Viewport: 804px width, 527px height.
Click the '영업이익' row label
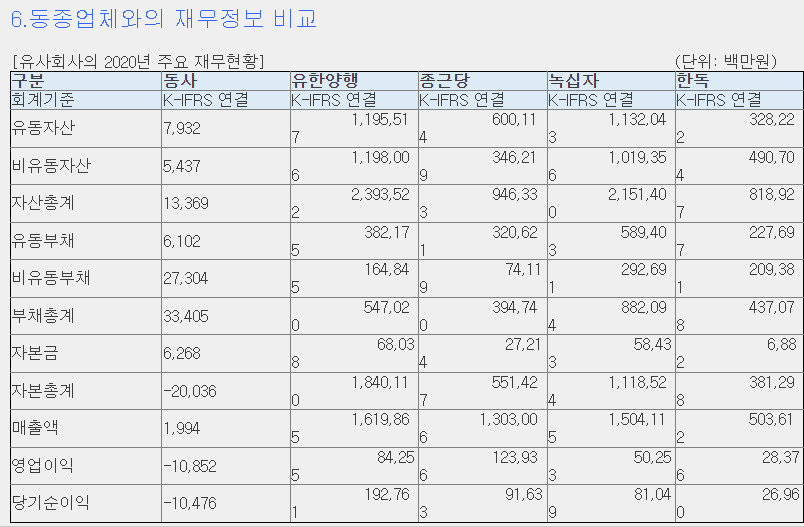tap(43, 466)
